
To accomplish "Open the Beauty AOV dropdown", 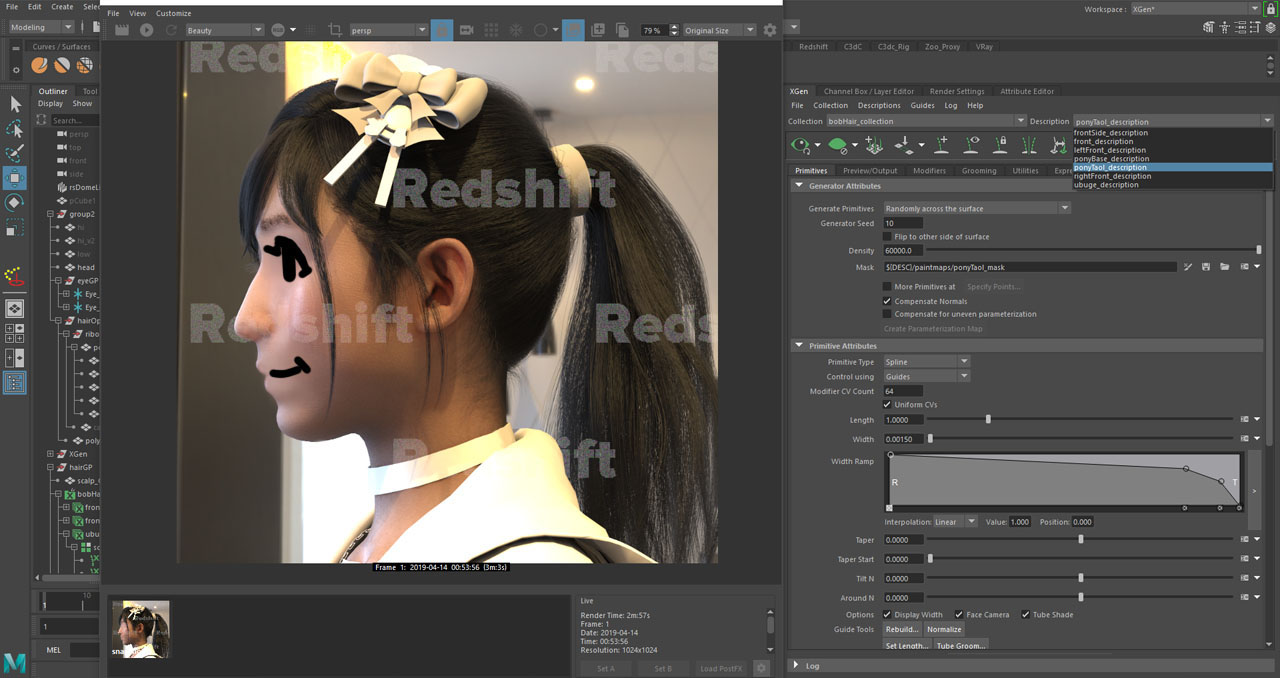I will pos(224,30).
